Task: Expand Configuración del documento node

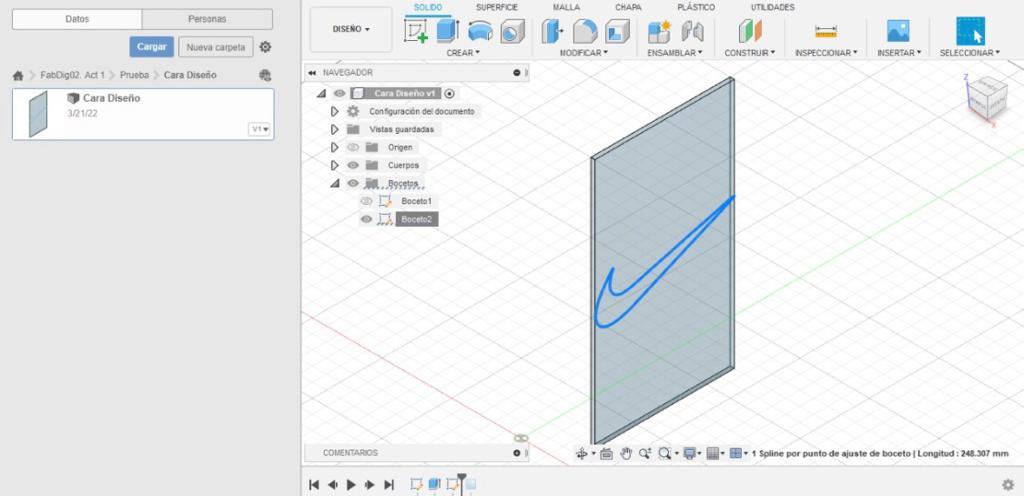Action: tap(335, 112)
